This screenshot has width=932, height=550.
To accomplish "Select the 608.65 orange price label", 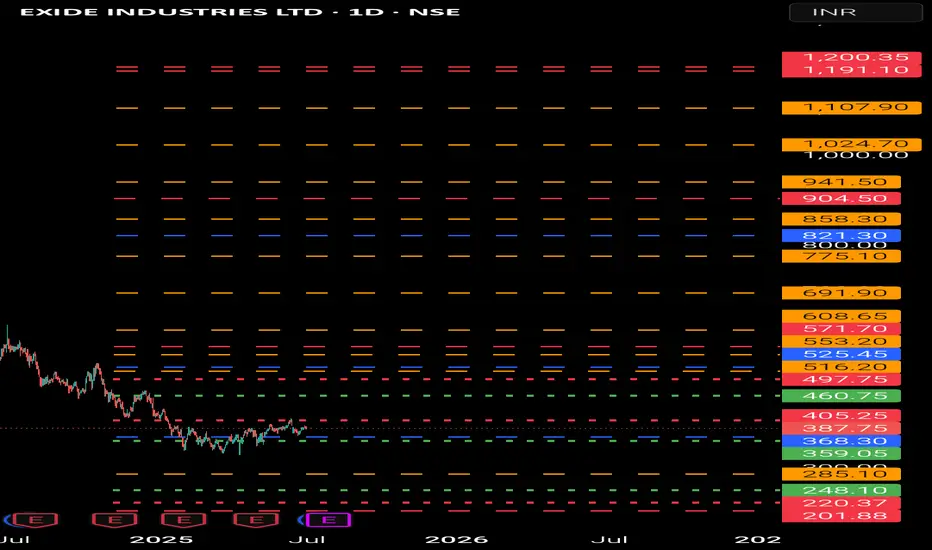I will (x=841, y=316).
